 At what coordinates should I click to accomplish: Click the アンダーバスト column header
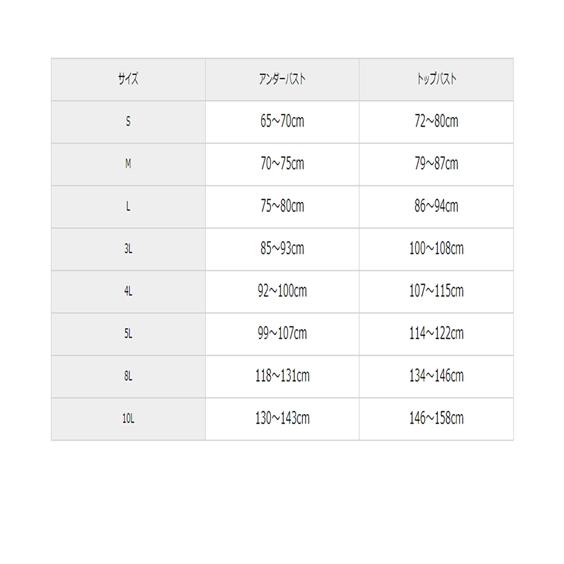pos(282,79)
